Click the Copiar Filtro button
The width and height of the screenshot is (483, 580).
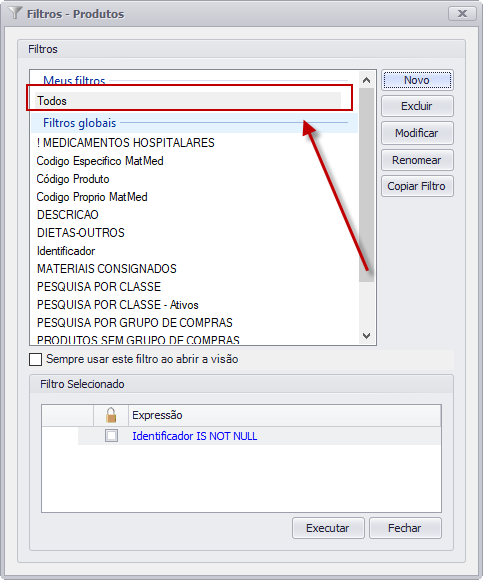tap(417, 186)
